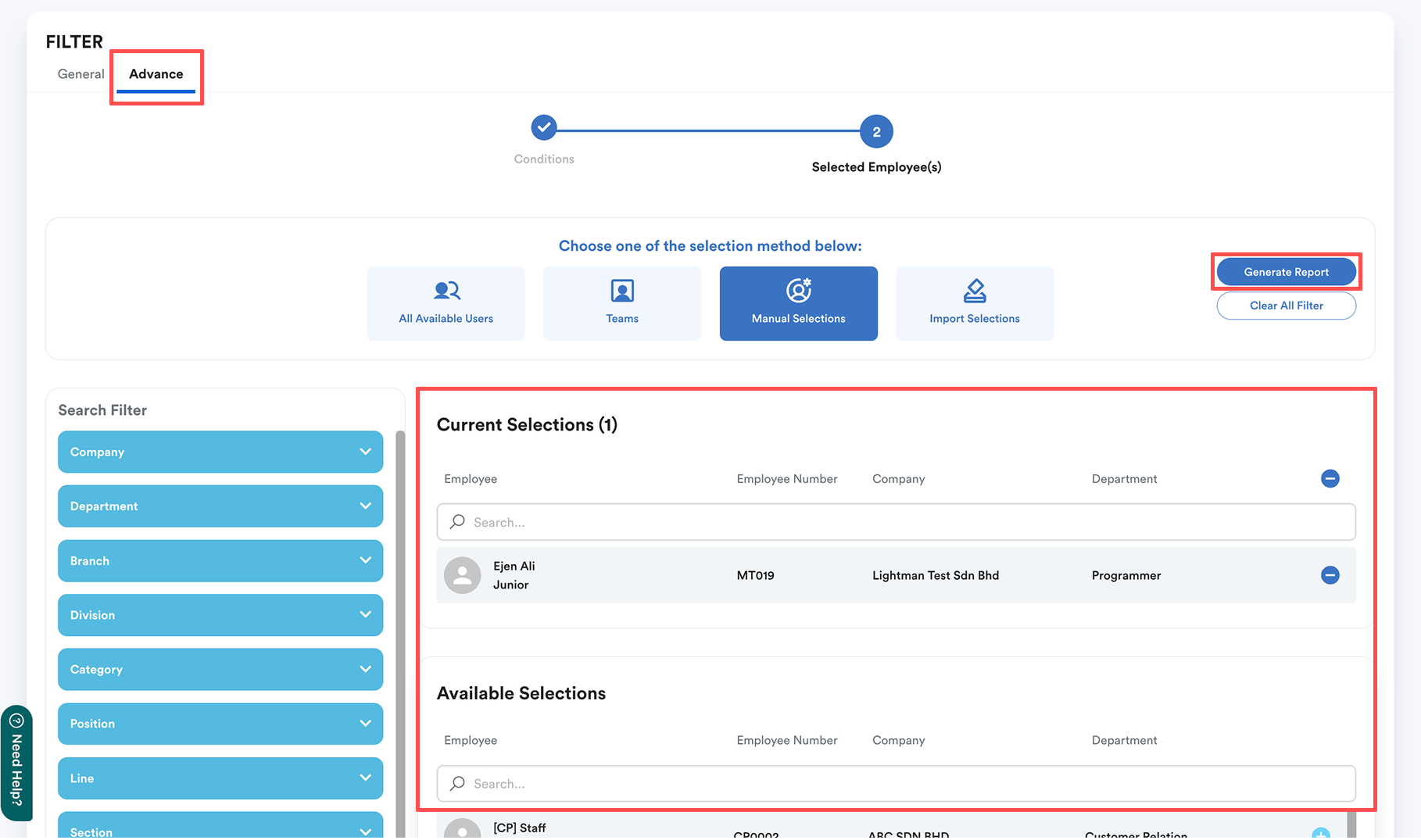Select department value Programmer
Viewport: 1421px width, 840px height.
(1126, 576)
